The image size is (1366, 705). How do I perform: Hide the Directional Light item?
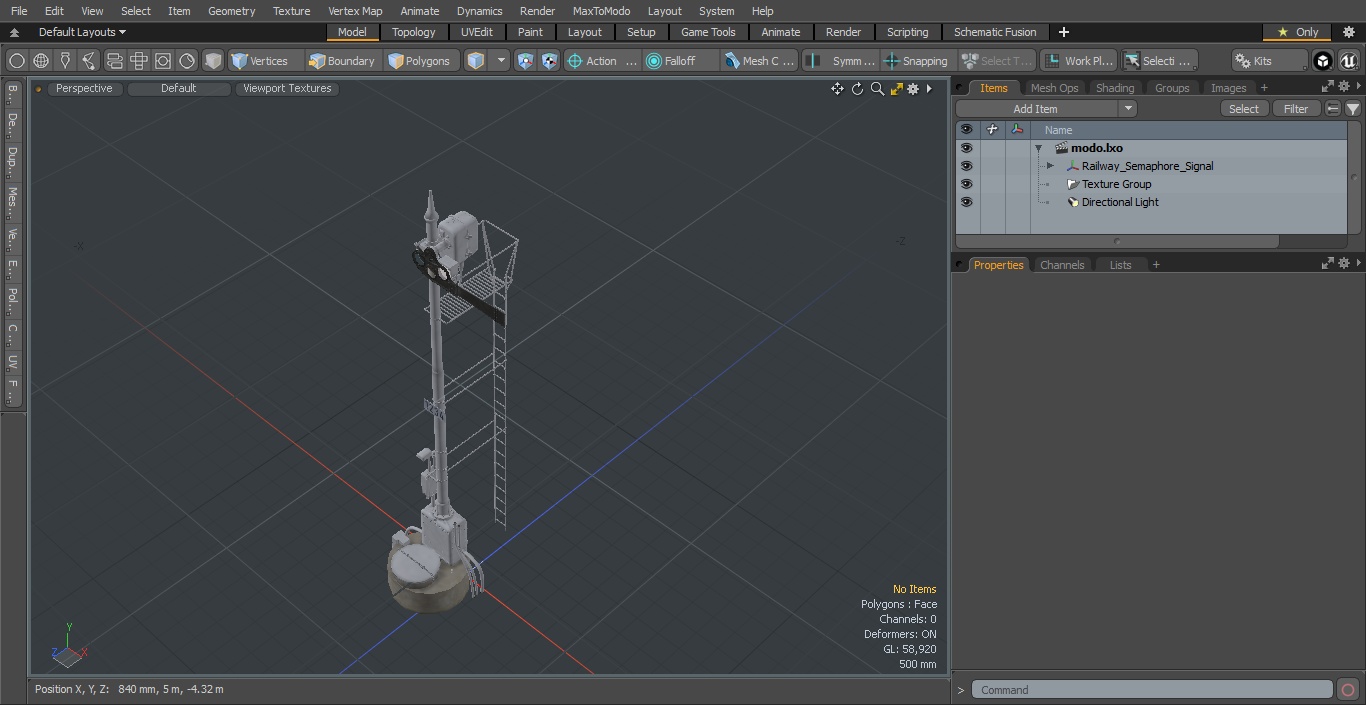[x=966, y=202]
